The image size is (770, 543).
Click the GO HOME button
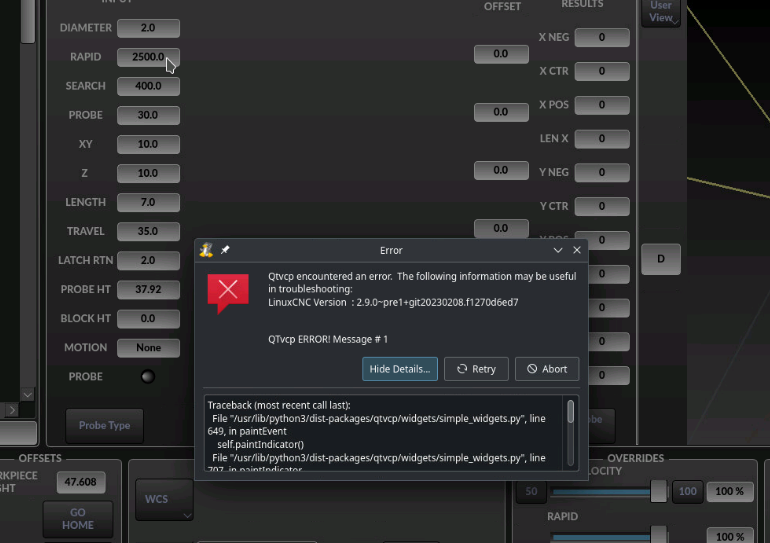[x=78, y=519]
